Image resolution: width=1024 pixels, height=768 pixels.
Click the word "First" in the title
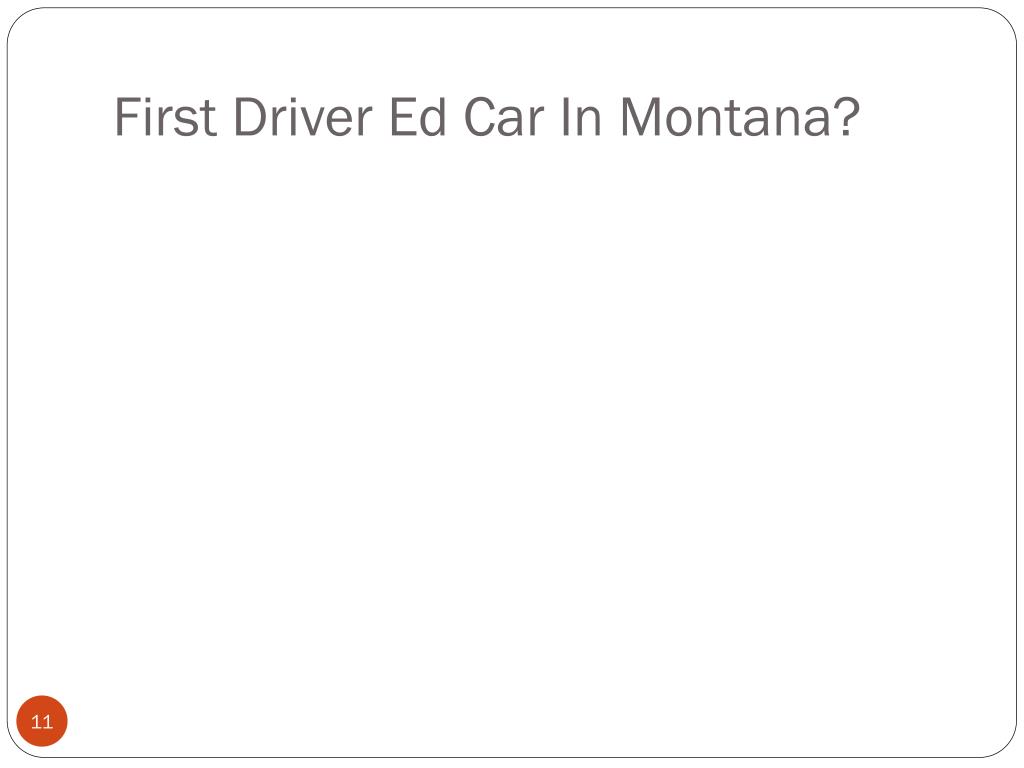166,118
